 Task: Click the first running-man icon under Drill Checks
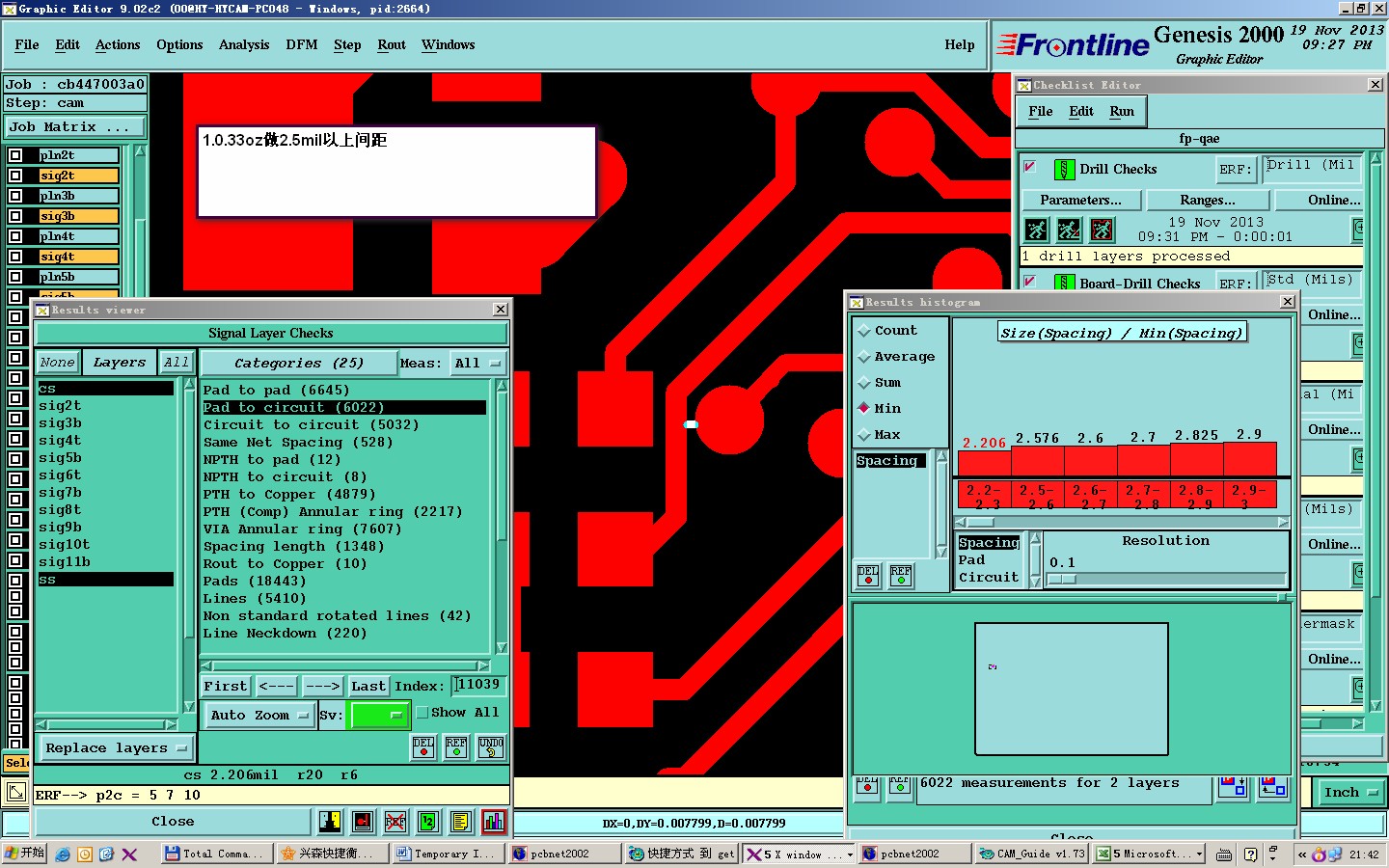point(1036,230)
